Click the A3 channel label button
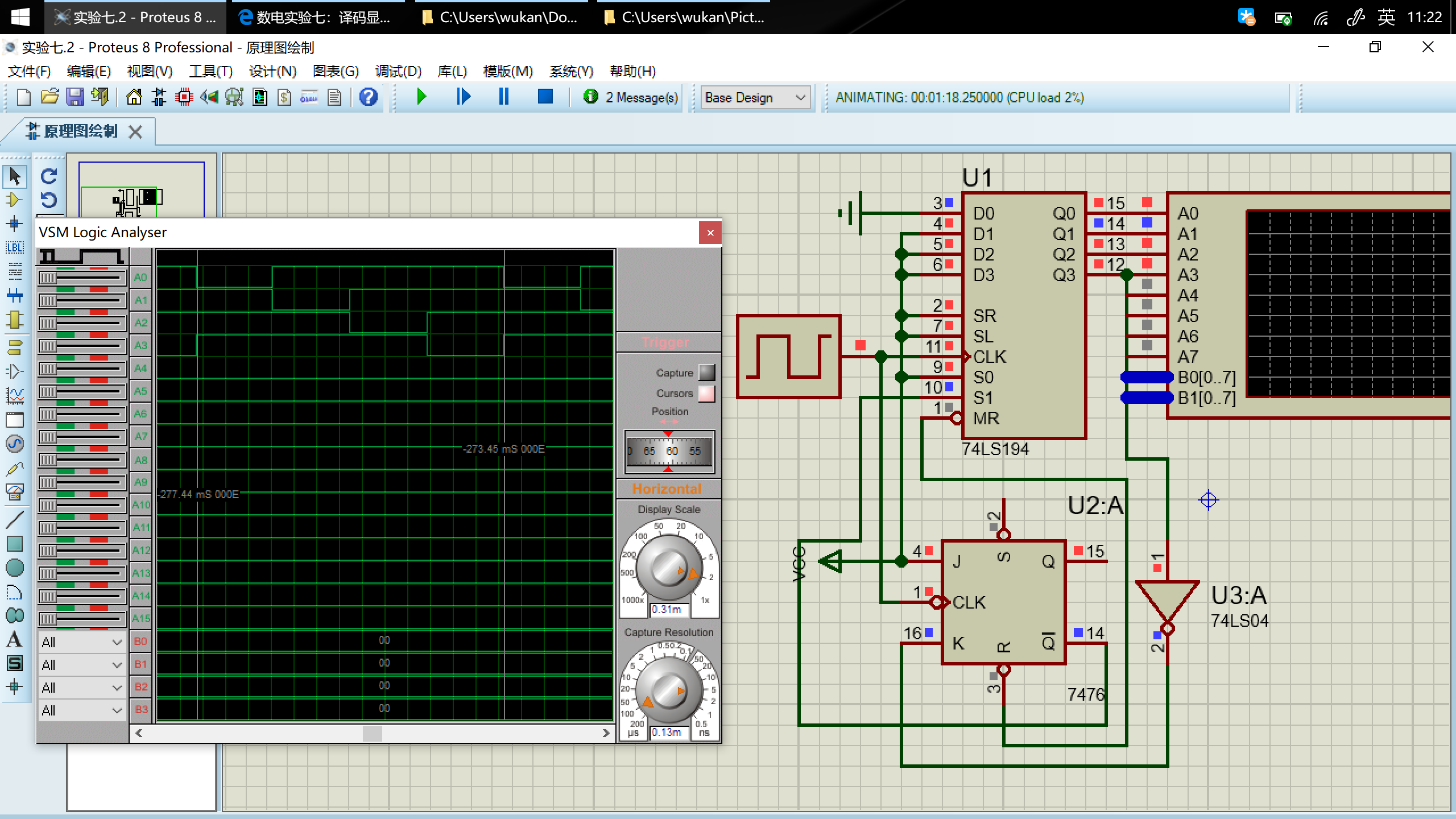The width and height of the screenshot is (1456, 819). [140, 346]
